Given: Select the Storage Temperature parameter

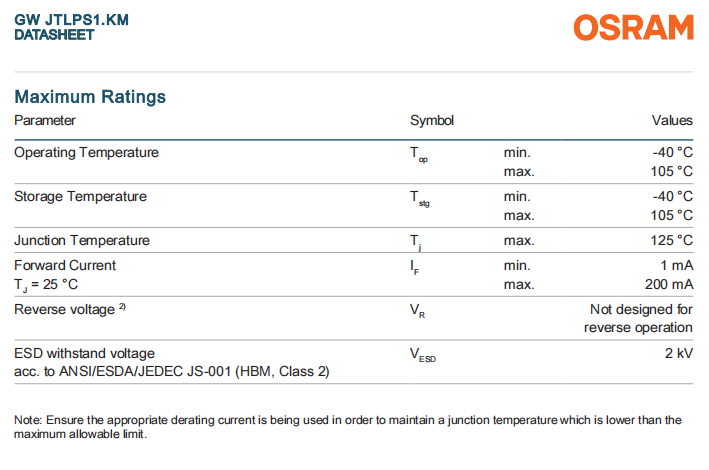Looking at the screenshot, I should 80,196.
